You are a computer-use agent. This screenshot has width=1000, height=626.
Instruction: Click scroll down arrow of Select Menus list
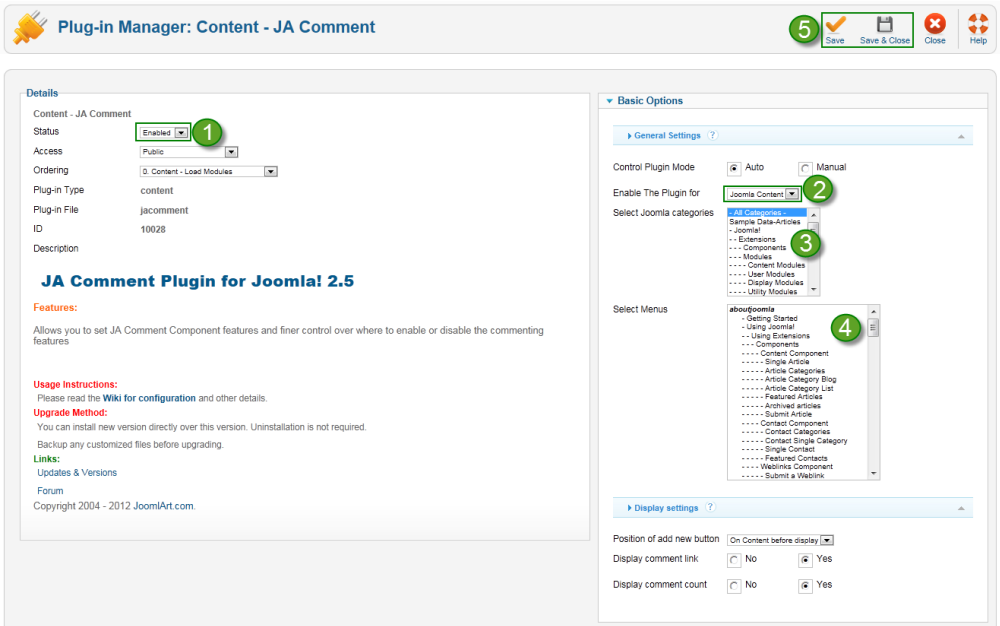click(874, 474)
